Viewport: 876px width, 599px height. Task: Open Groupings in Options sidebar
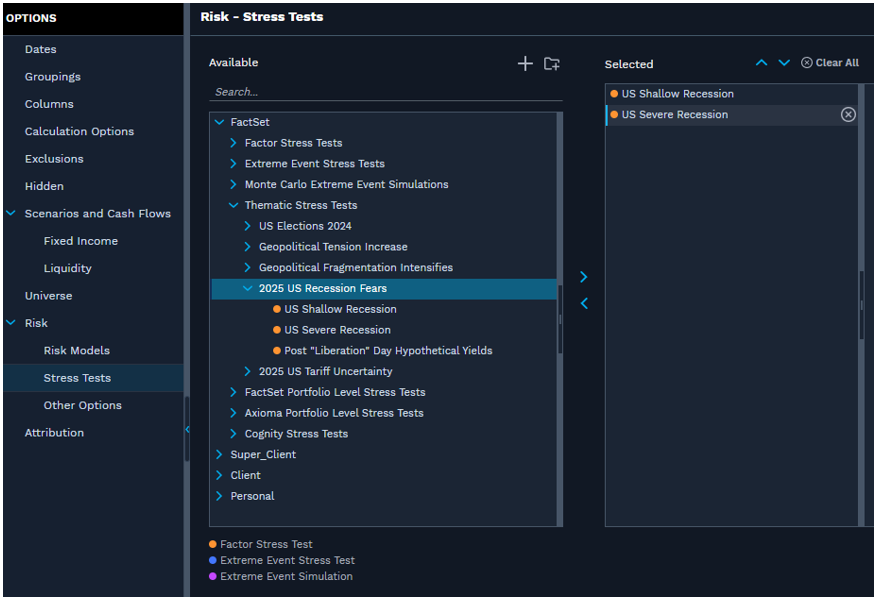pyautogui.click(x=53, y=77)
